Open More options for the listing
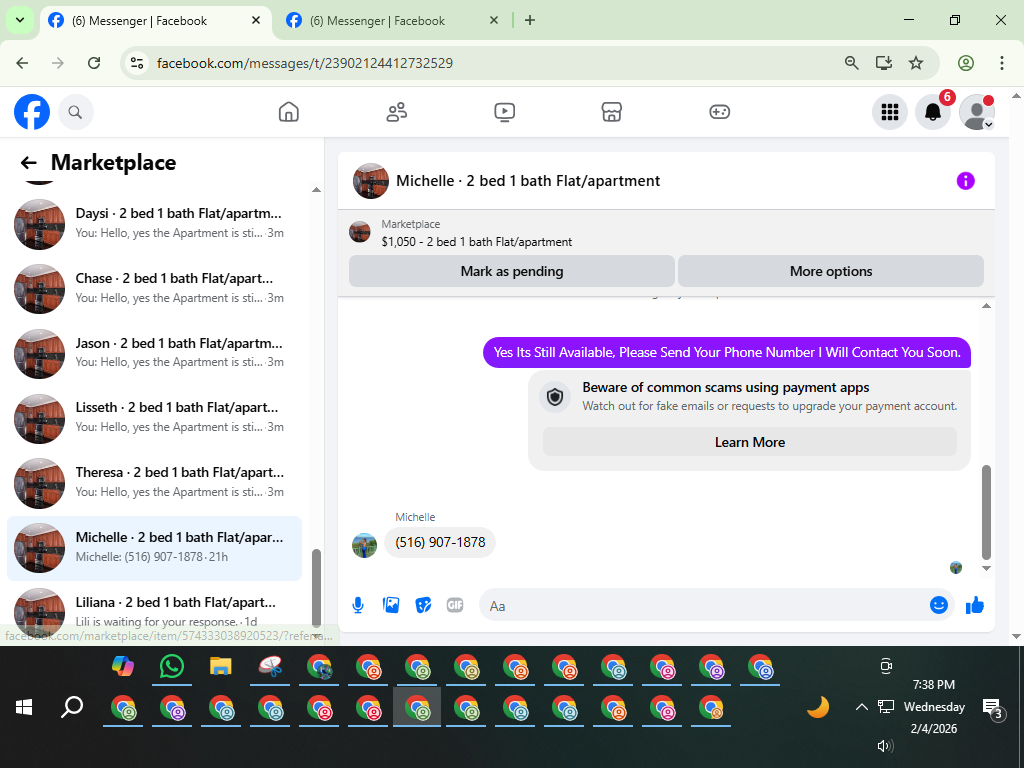 (x=831, y=271)
